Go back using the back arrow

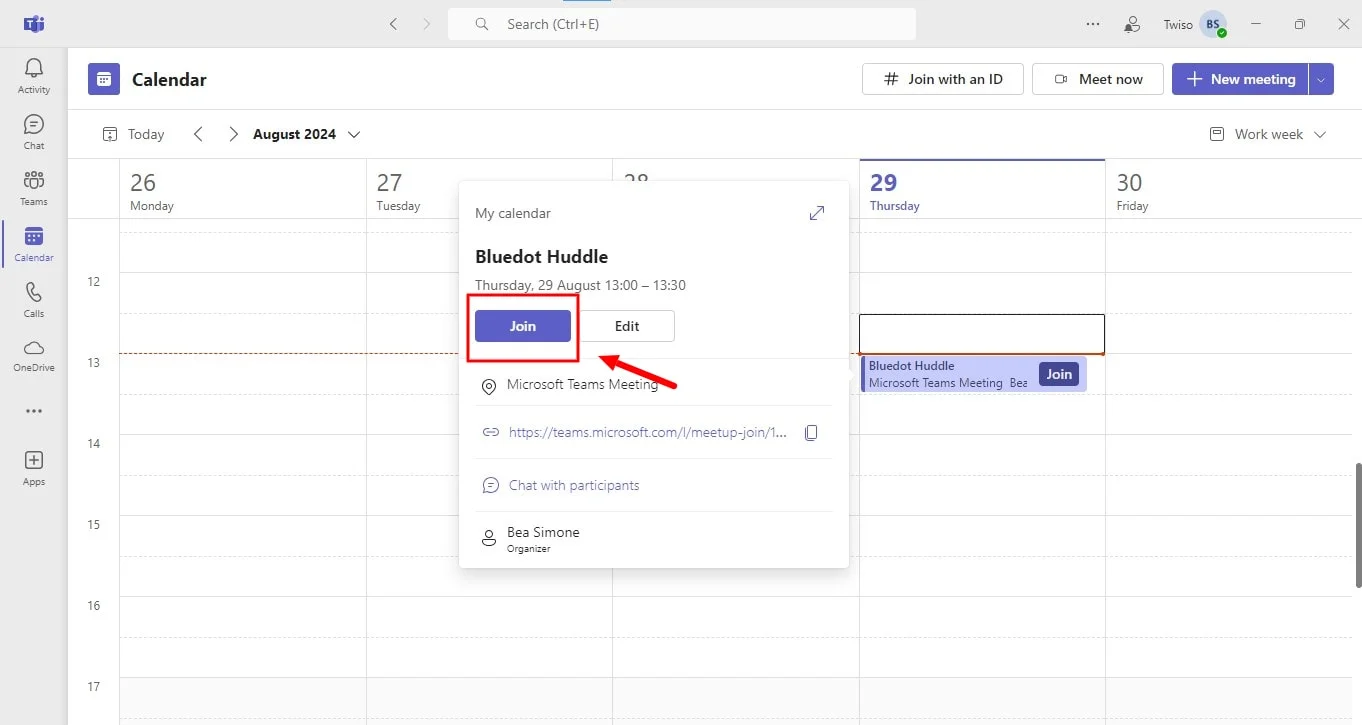click(394, 24)
